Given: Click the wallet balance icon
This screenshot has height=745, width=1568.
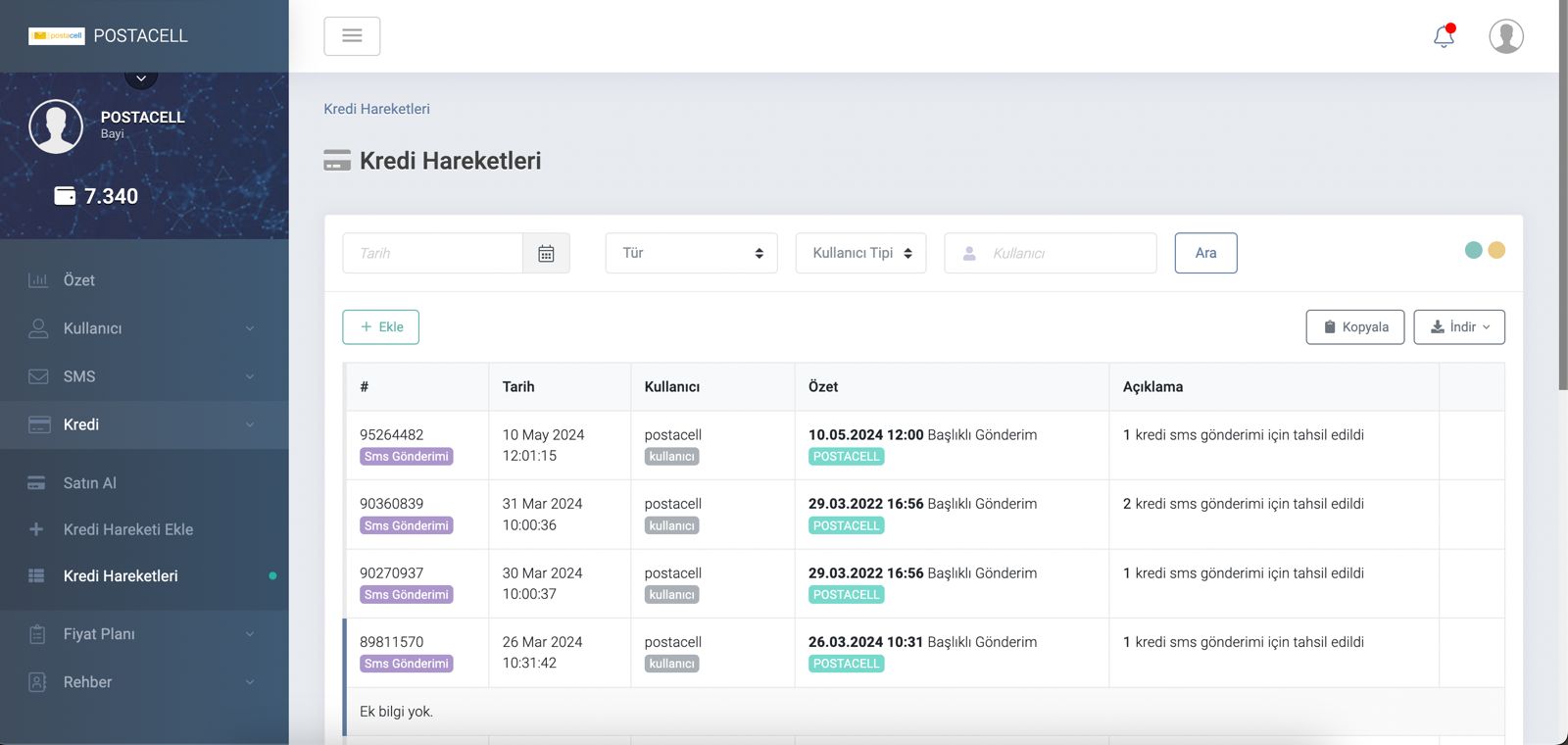Looking at the screenshot, I should 65,196.
